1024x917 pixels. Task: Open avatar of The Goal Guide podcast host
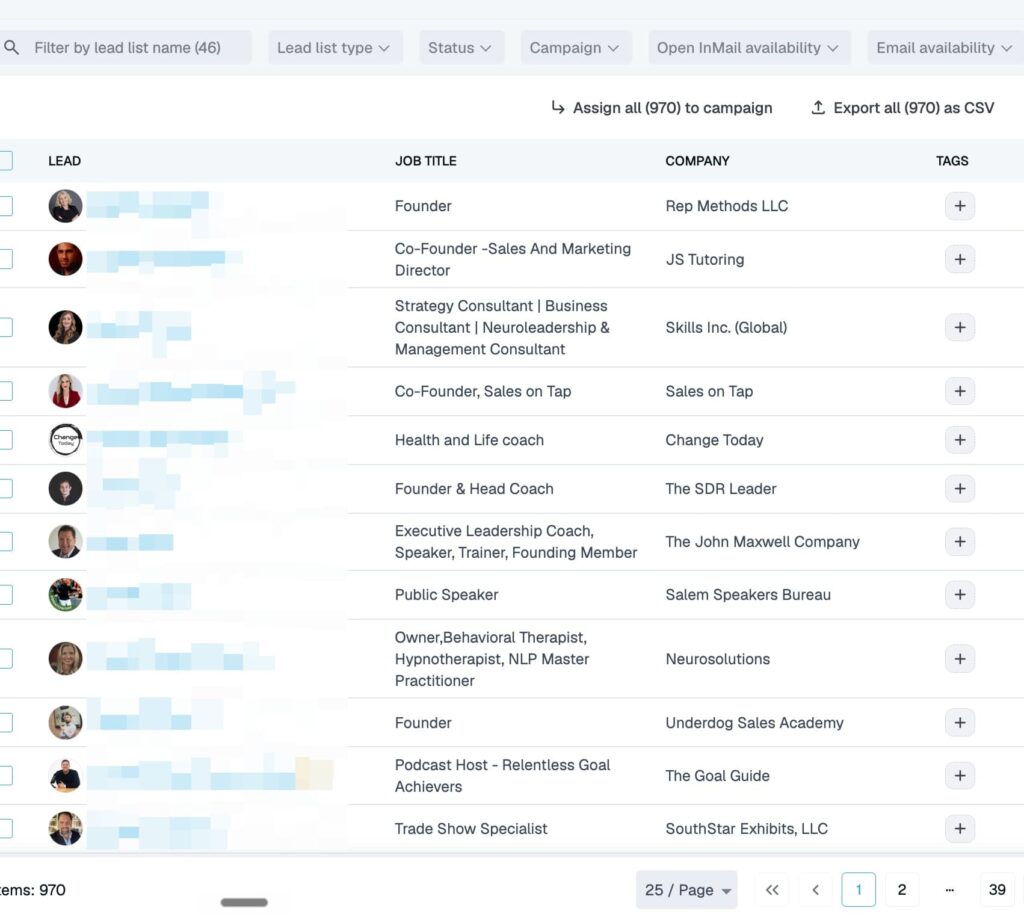65,775
